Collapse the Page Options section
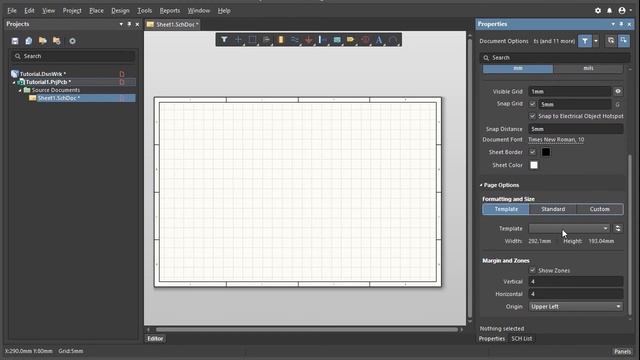 coord(481,185)
